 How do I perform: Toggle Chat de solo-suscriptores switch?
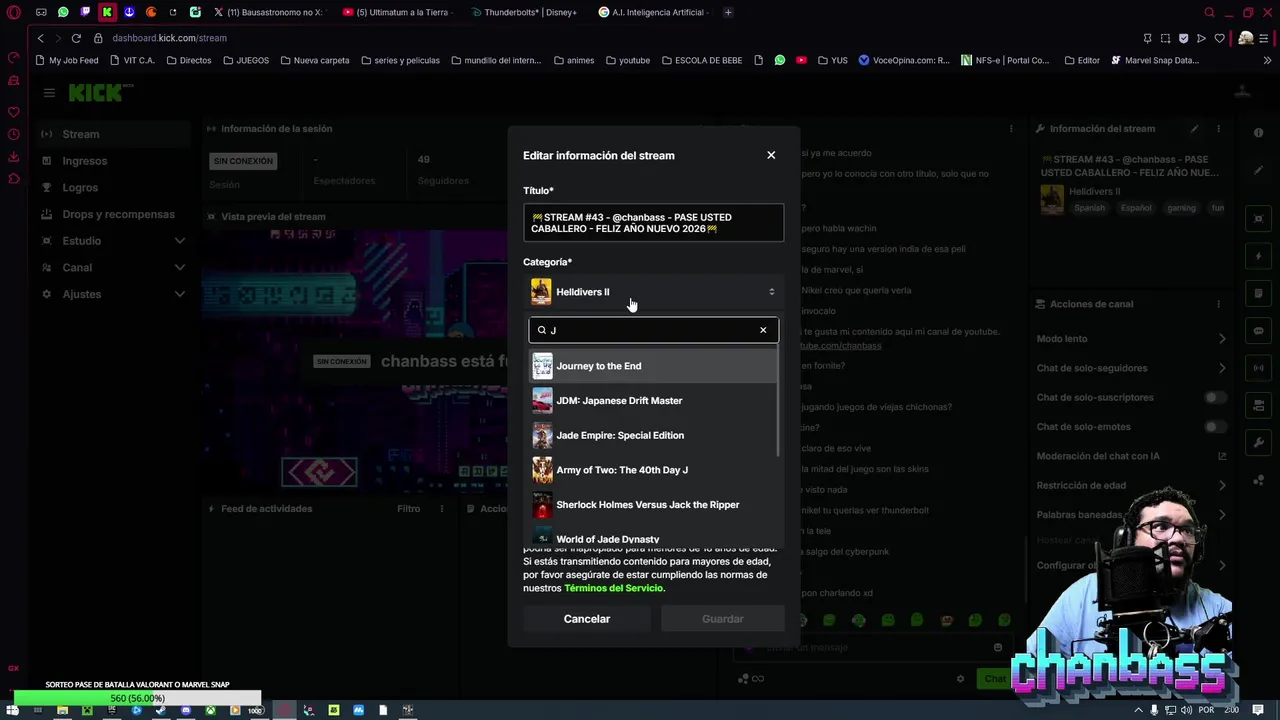tap(1215, 397)
